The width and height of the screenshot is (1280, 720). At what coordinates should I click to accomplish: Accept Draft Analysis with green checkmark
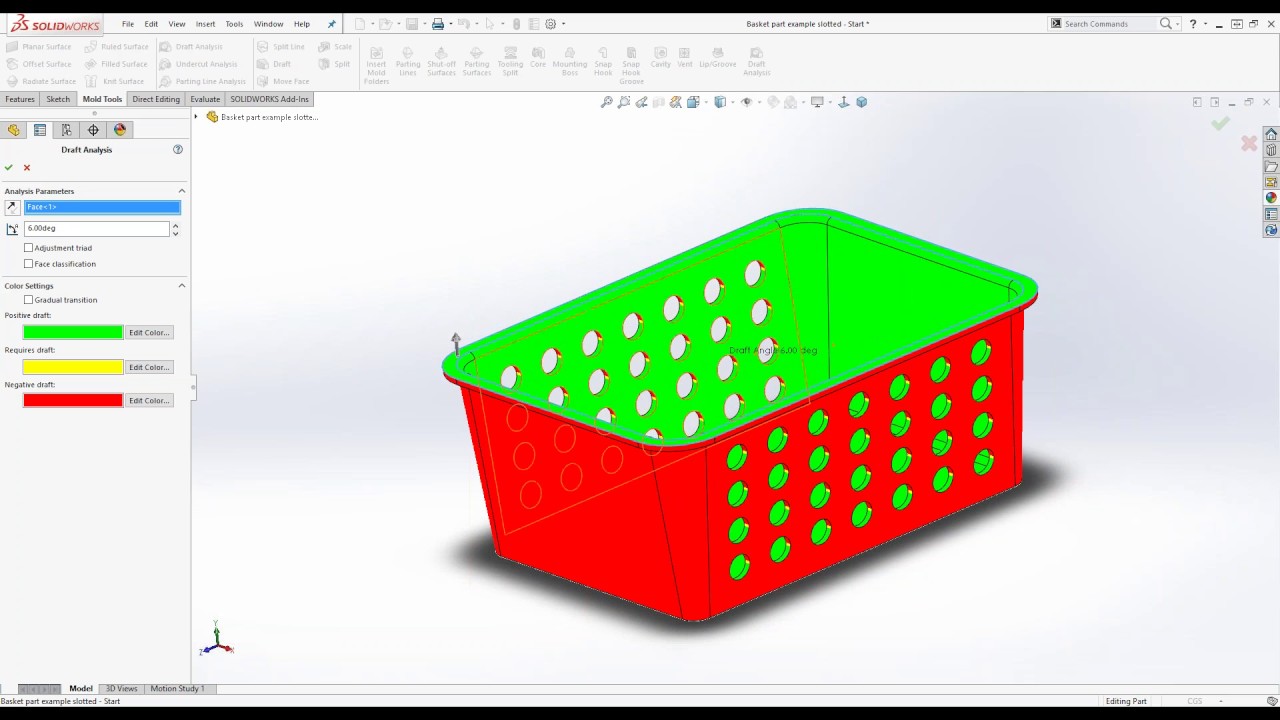pyautogui.click(x=9, y=167)
